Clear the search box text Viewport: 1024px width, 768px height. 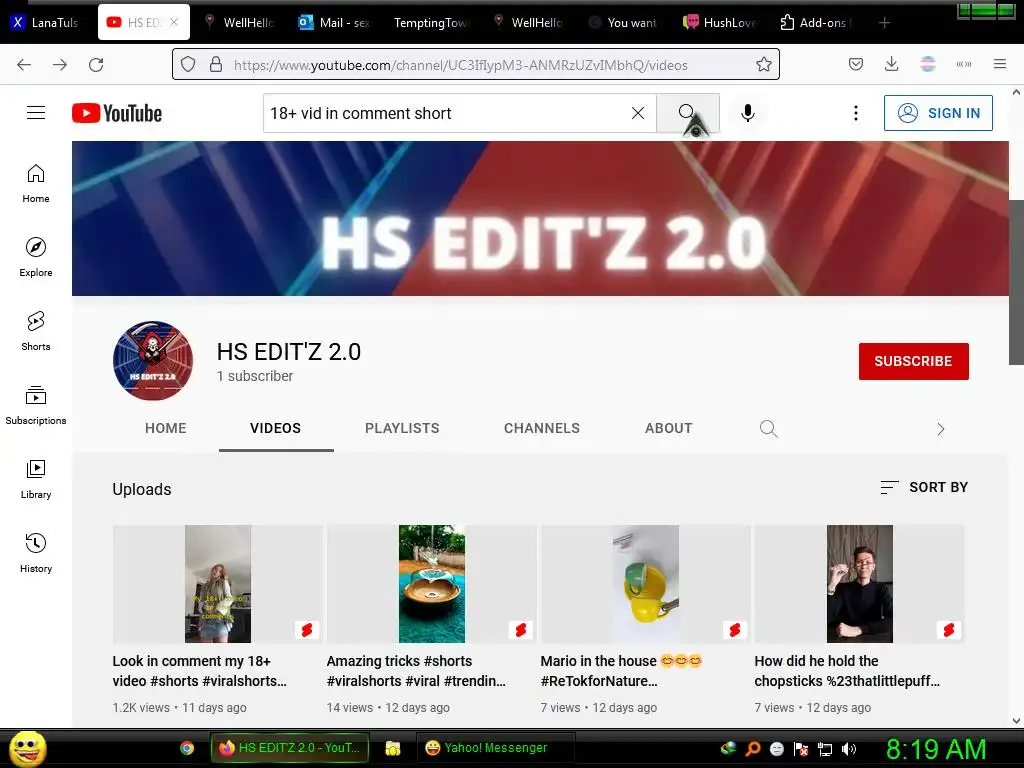[x=638, y=113]
